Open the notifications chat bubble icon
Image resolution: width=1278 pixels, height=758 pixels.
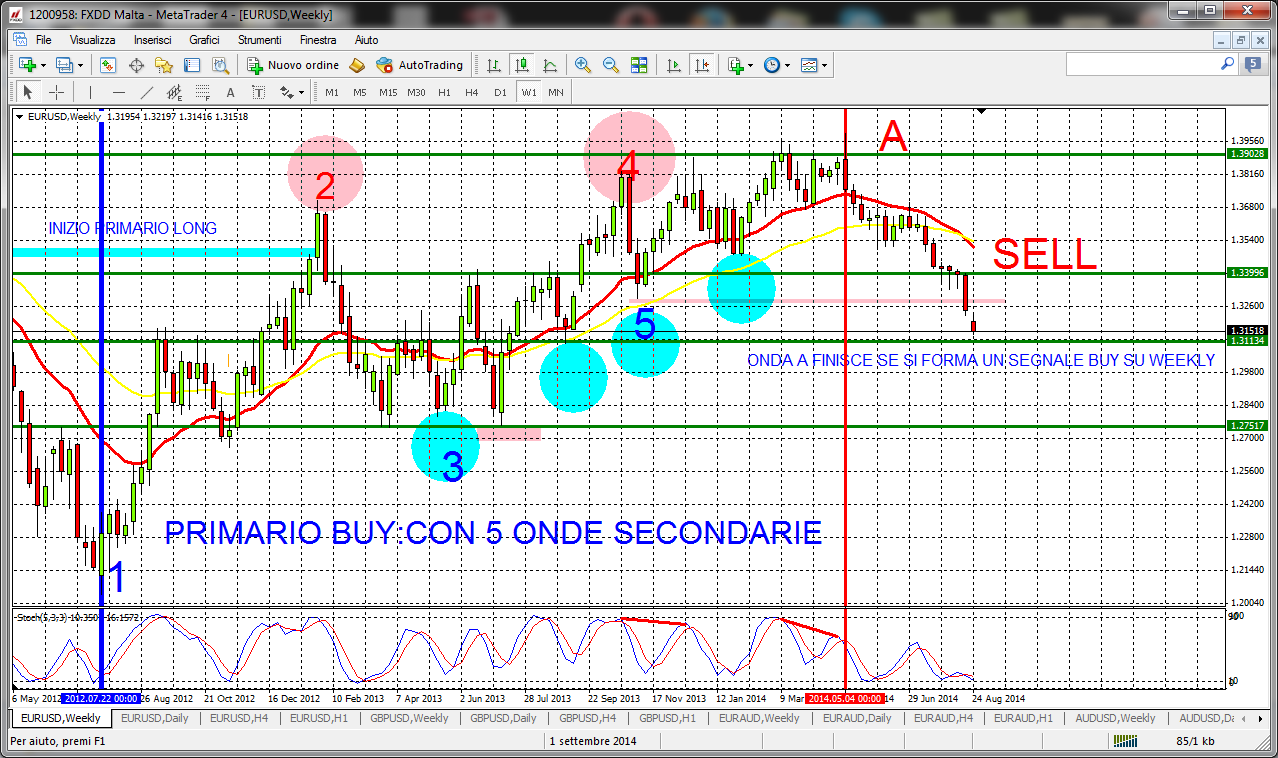(x=1252, y=65)
